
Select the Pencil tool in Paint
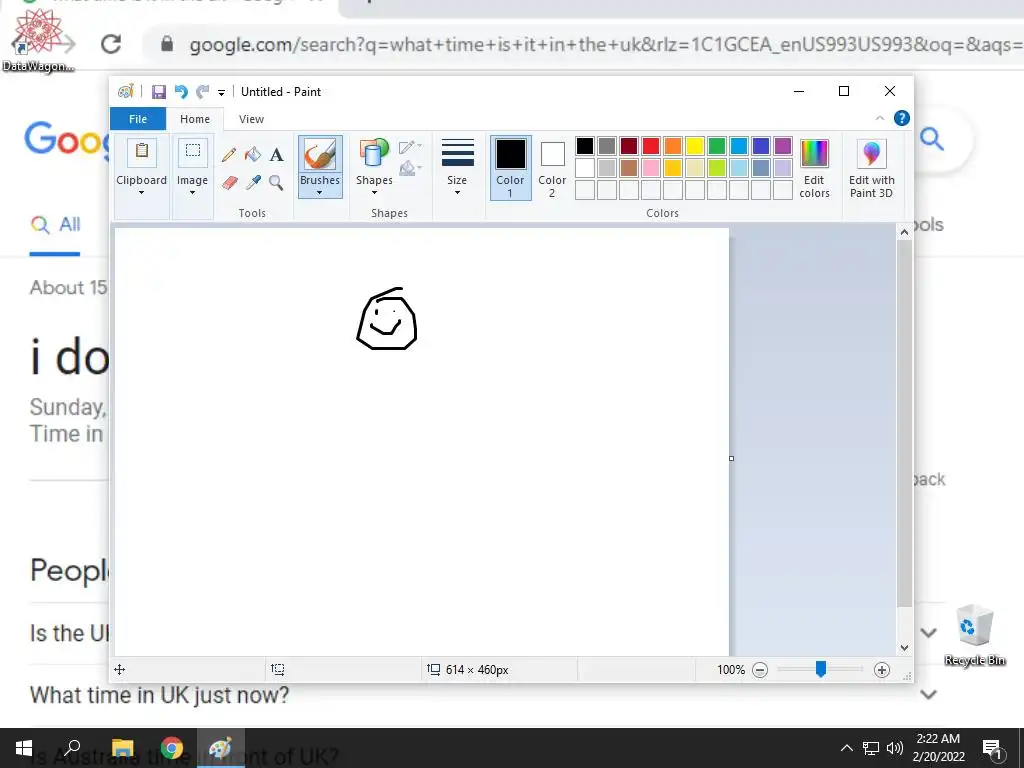coord(229,155)
